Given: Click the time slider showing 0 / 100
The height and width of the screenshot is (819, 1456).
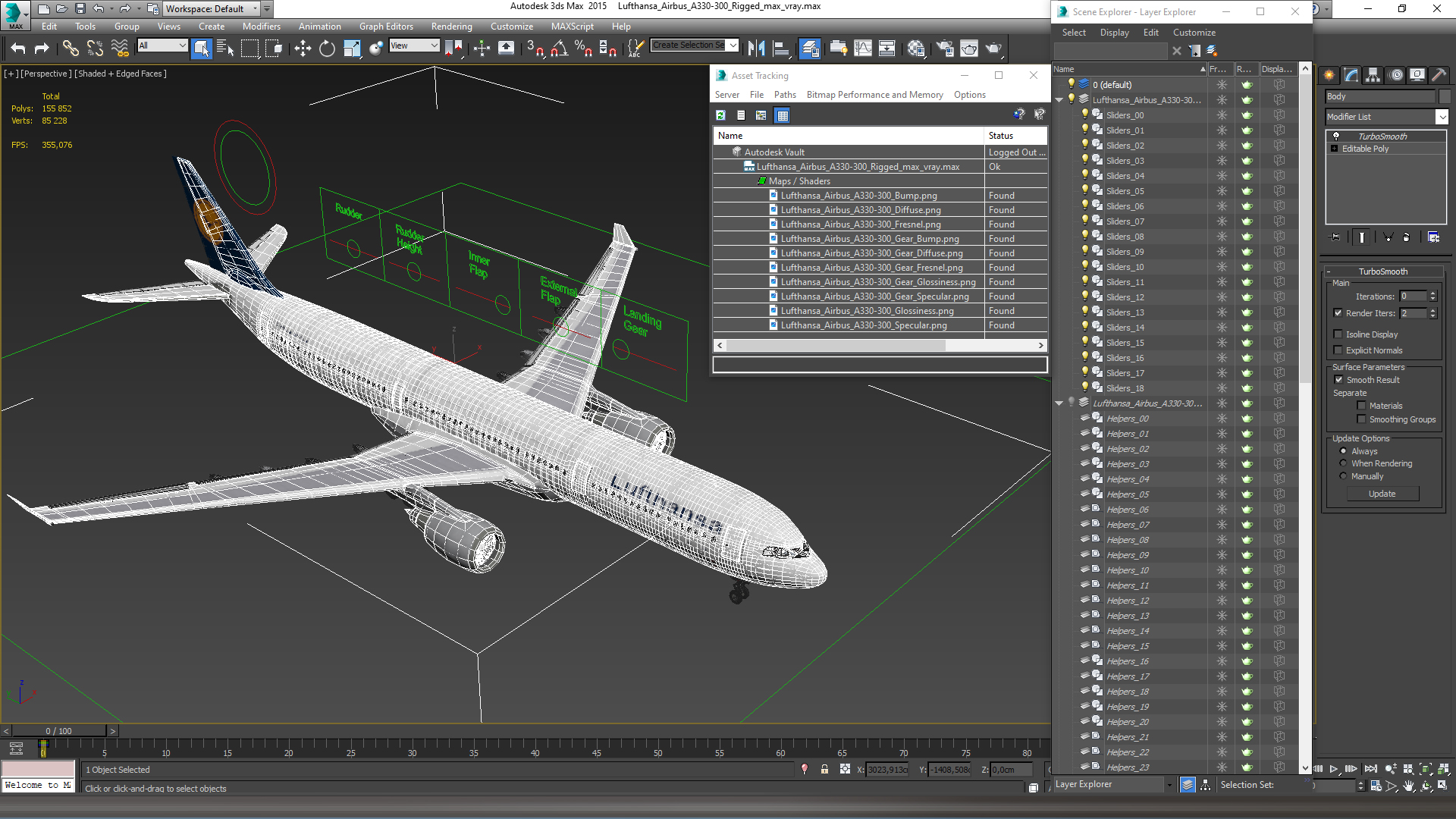Looking at the screenshot, I should click(x=59, y=731).
